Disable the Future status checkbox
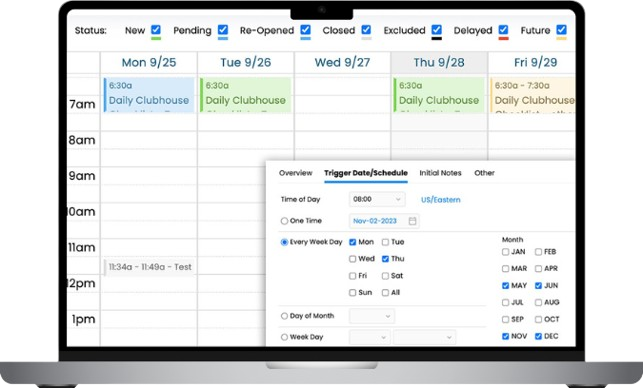 point(561,30)
